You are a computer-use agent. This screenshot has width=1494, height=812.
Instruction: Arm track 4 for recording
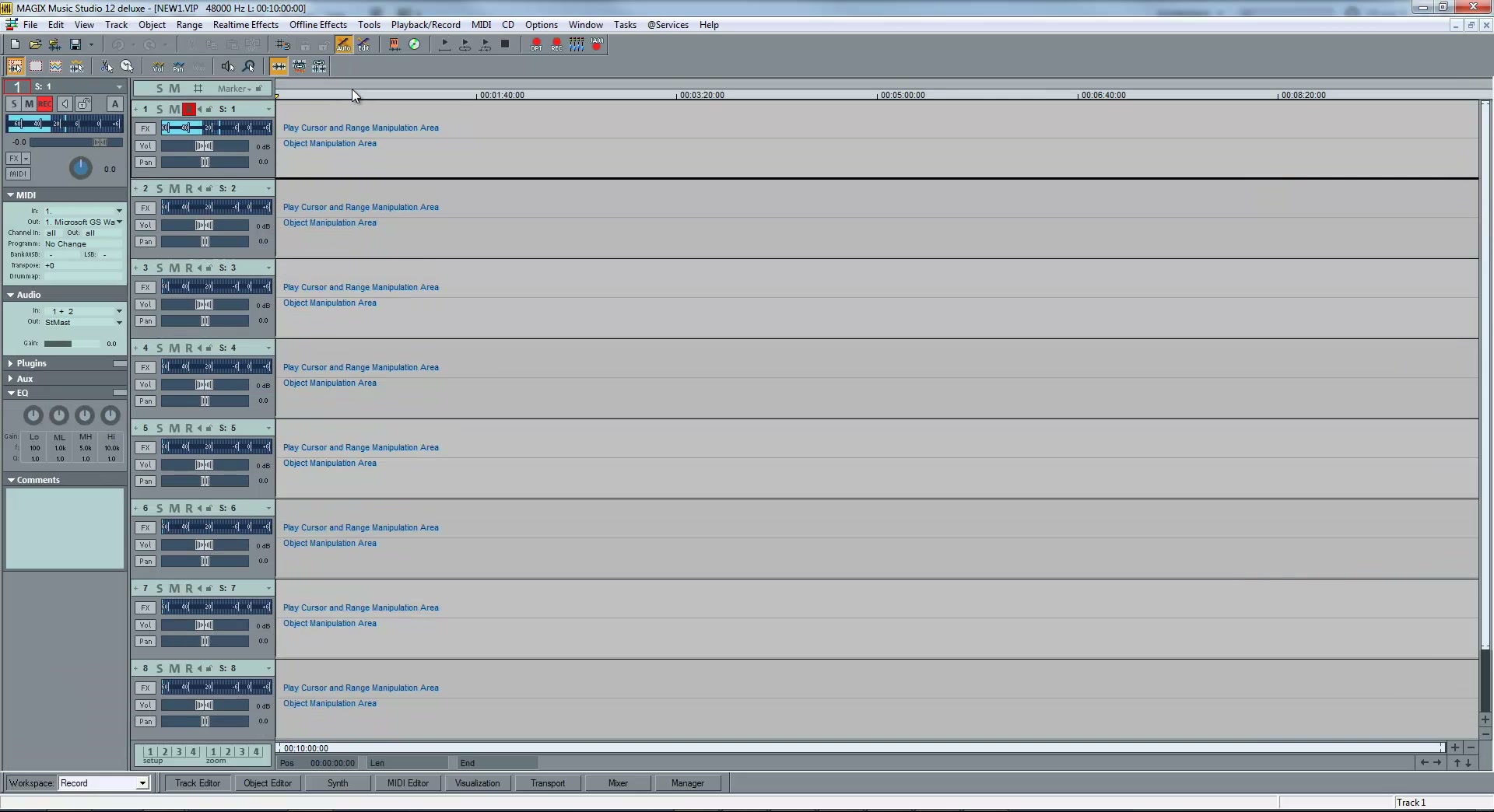click(x=188, y=348)
